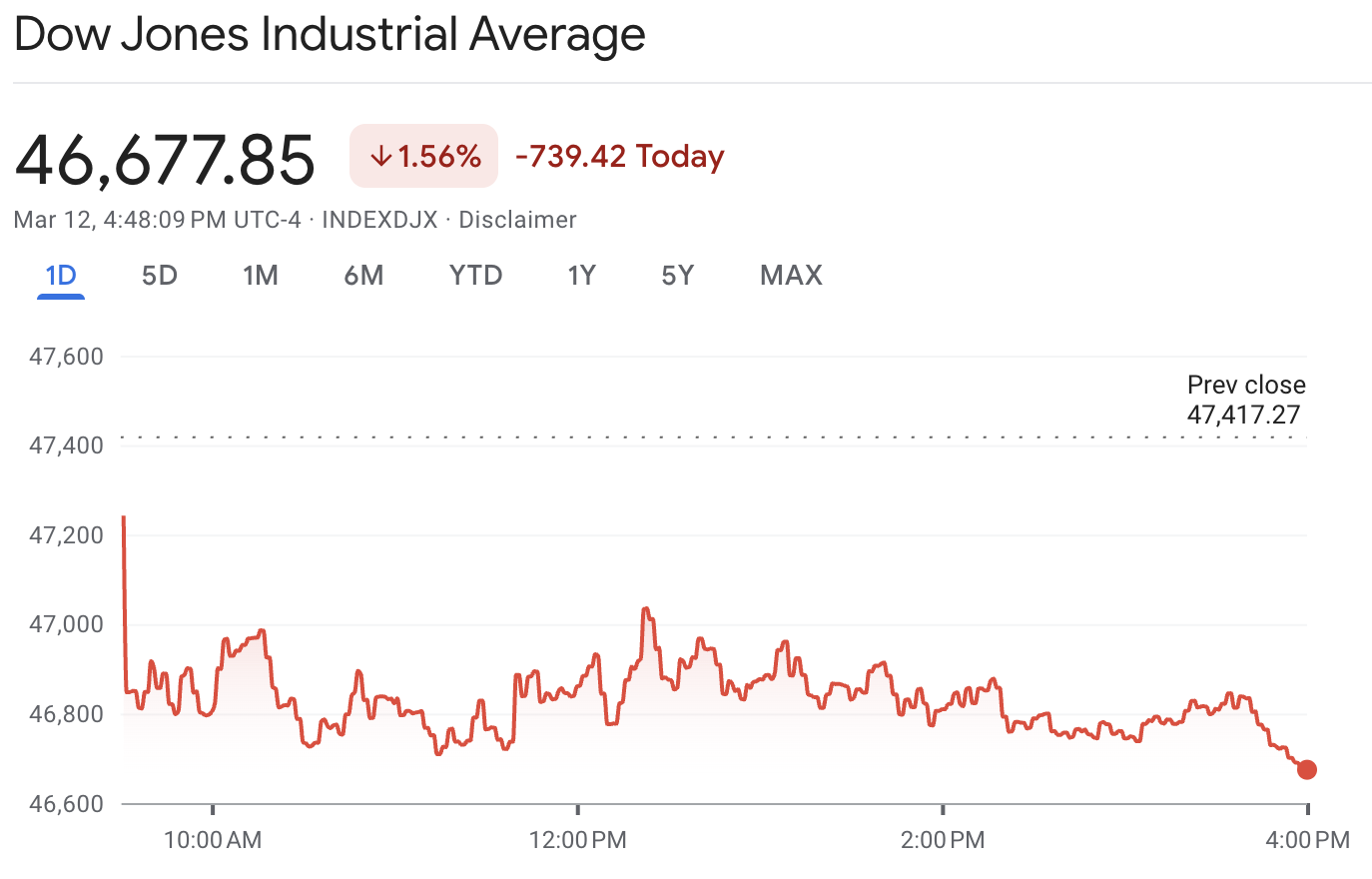The height and width of the screenshot is (879, 1372).
Task: View the YTD chart
Action: point(475,275)
